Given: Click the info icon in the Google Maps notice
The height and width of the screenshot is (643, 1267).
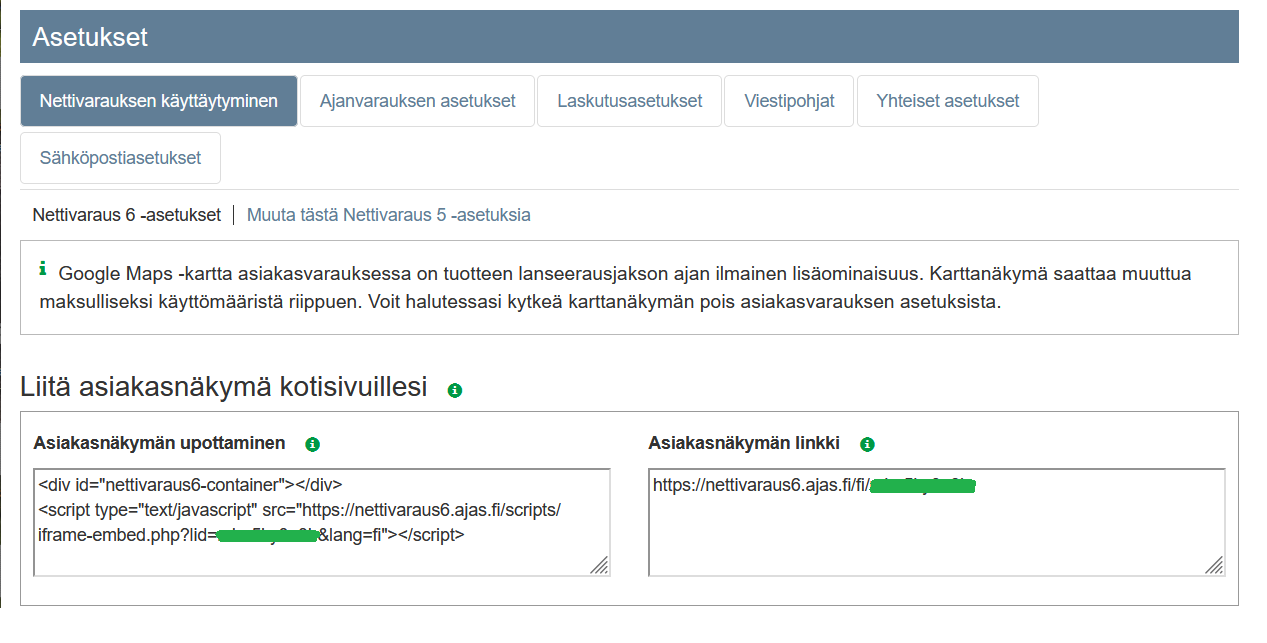Looking at the screenshot, I should click(x=43, y=268).
